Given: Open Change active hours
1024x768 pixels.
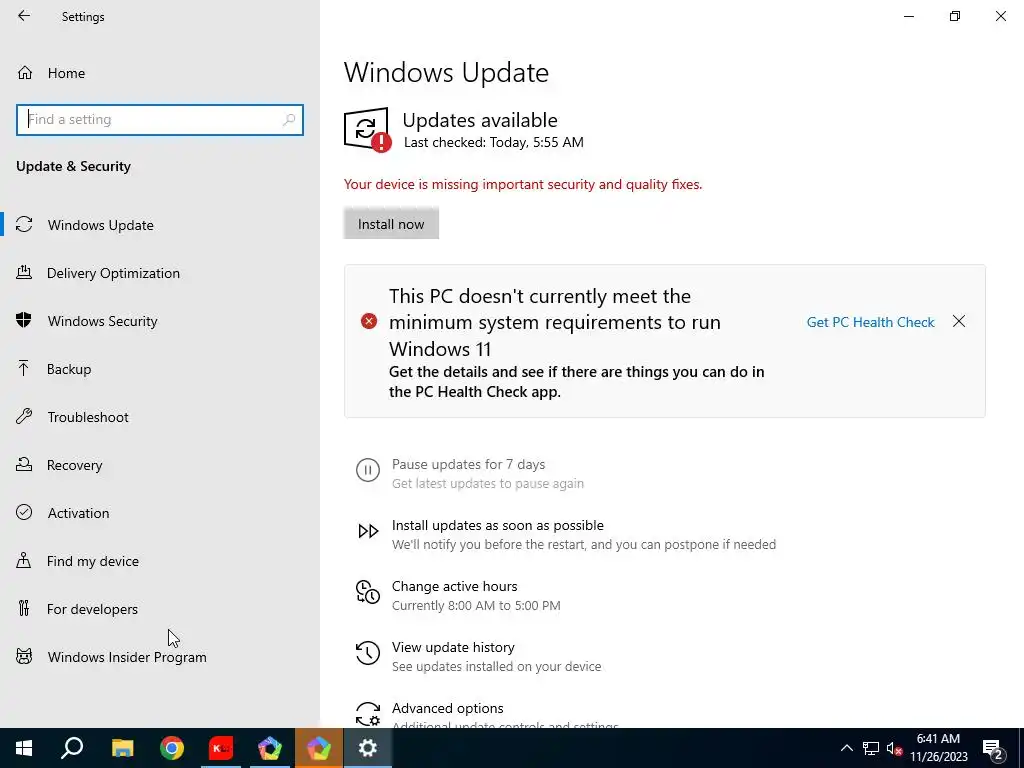Looking at the screenshot, I should coord(455,586).
